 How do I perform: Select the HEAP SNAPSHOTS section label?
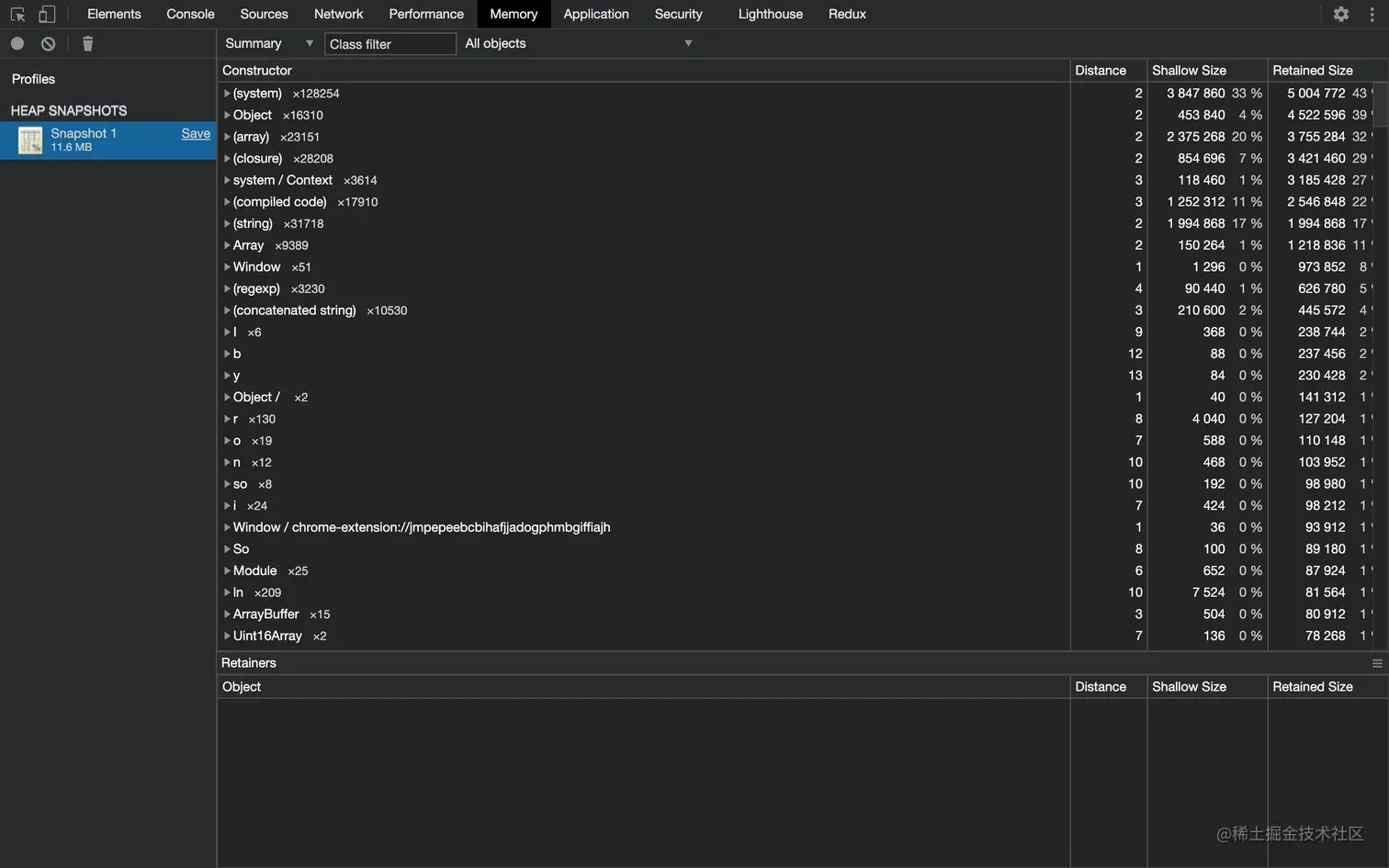coord(69,110)
